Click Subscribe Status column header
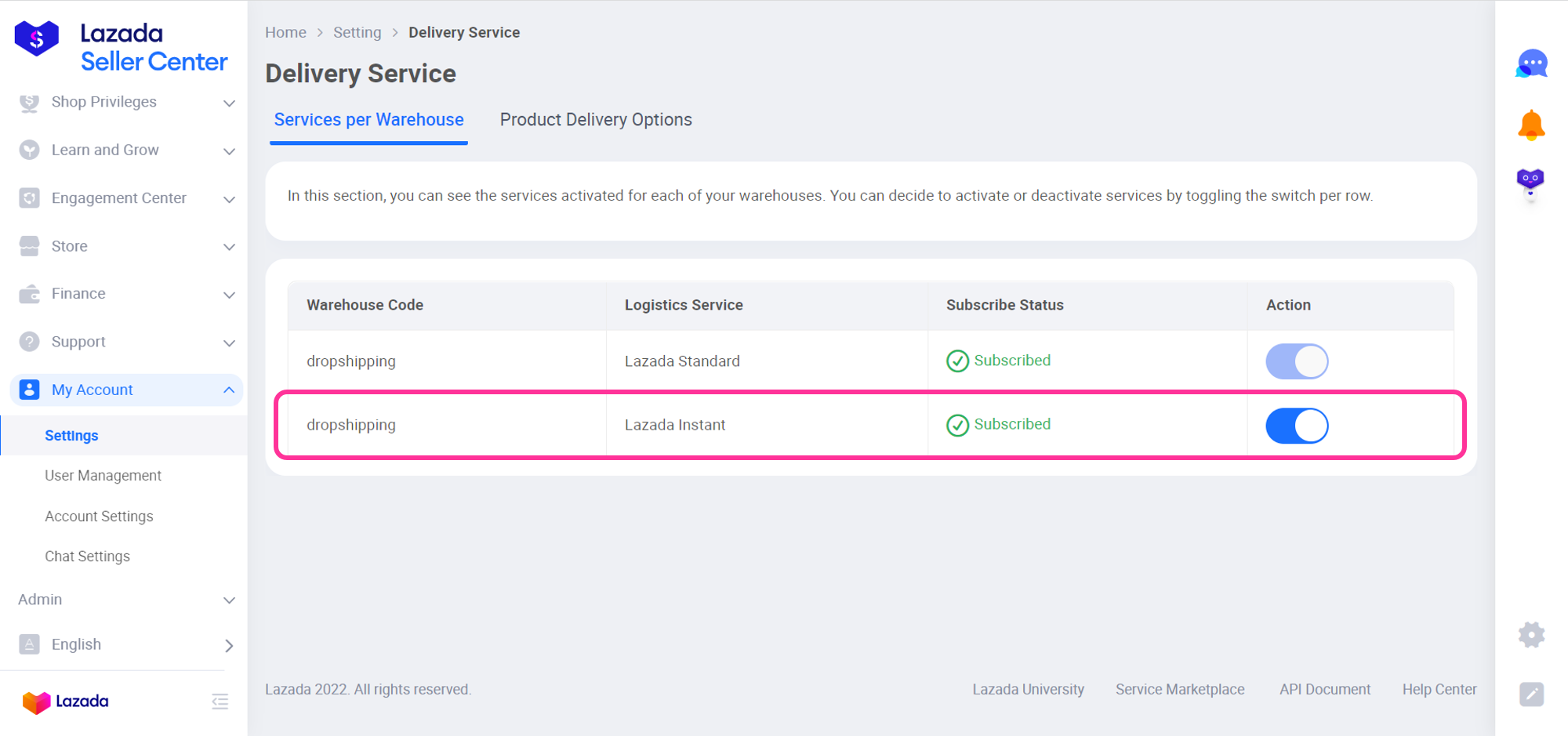 [1004, 305]
